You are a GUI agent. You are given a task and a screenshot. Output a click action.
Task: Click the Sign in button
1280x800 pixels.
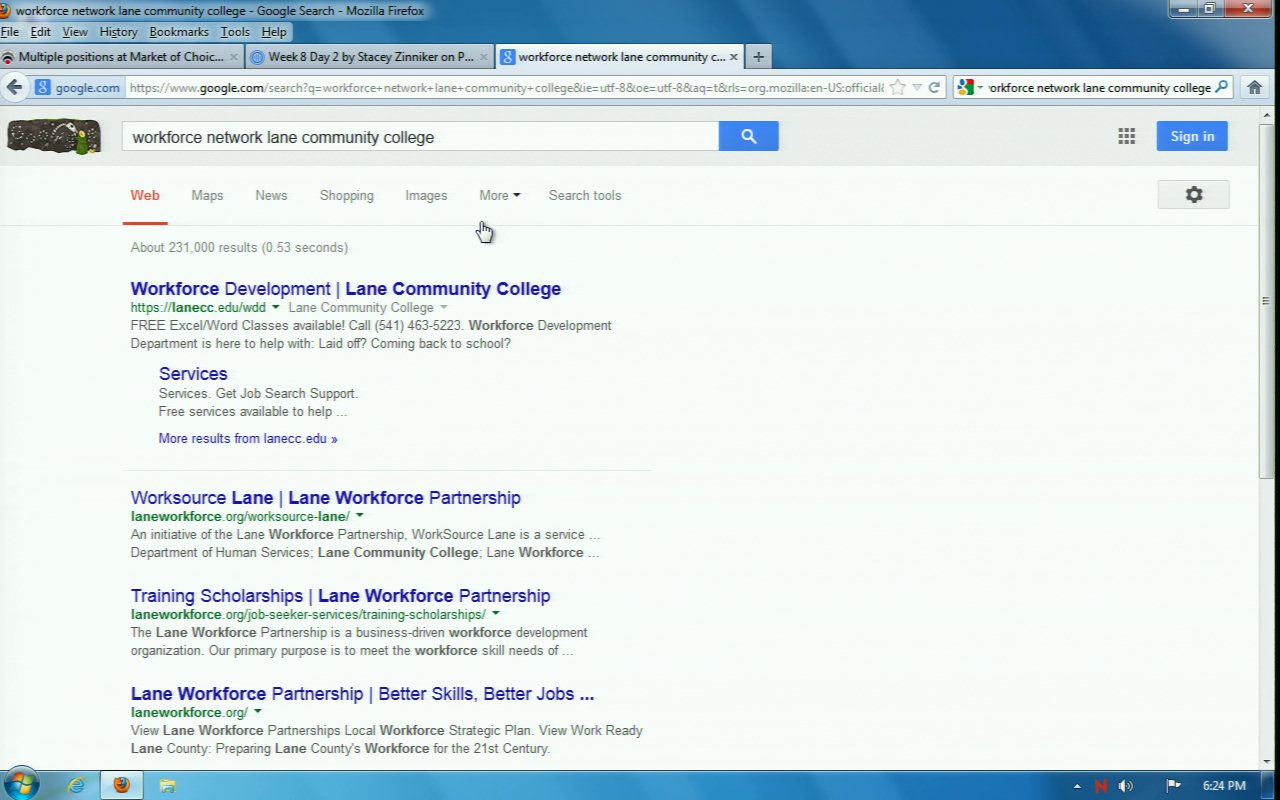(x=1191, y=137)
